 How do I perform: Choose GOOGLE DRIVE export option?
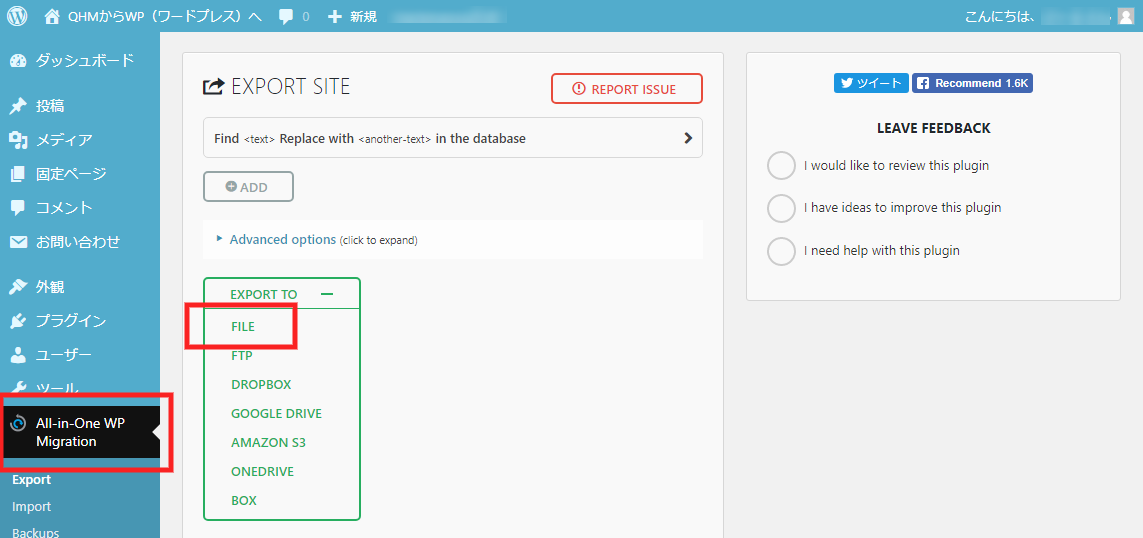276,413
